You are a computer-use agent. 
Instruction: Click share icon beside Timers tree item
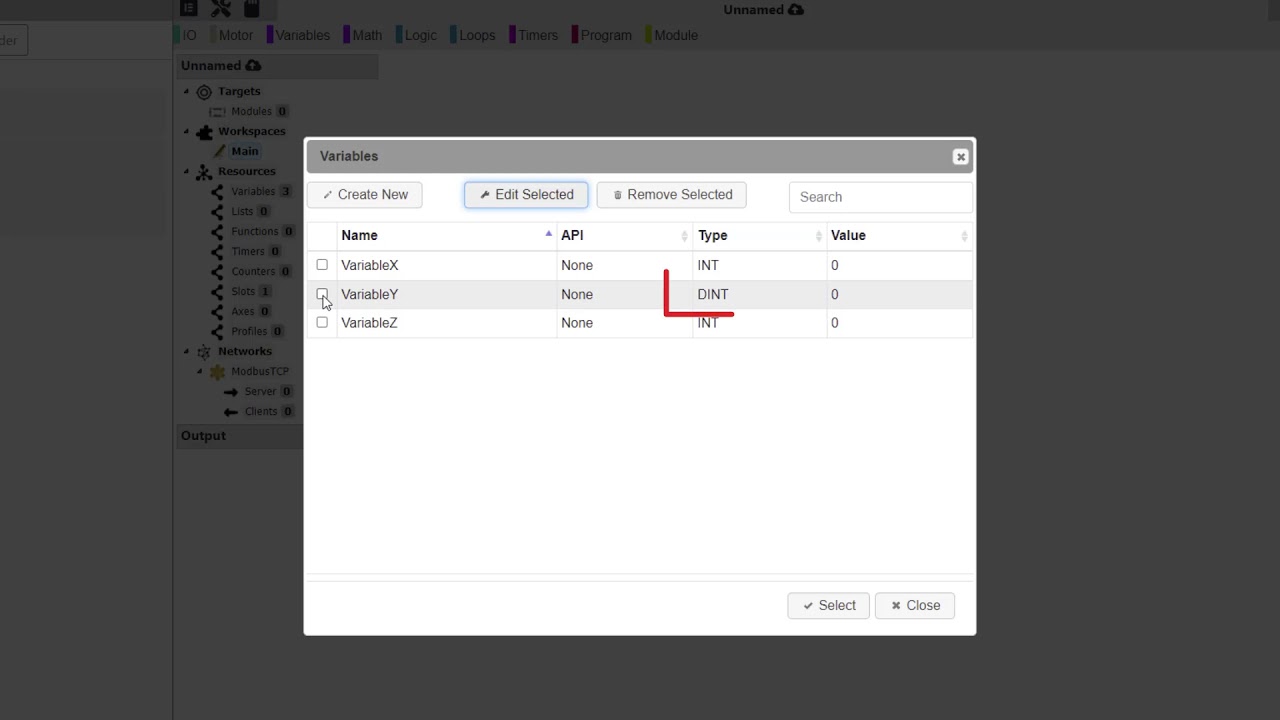217,252
